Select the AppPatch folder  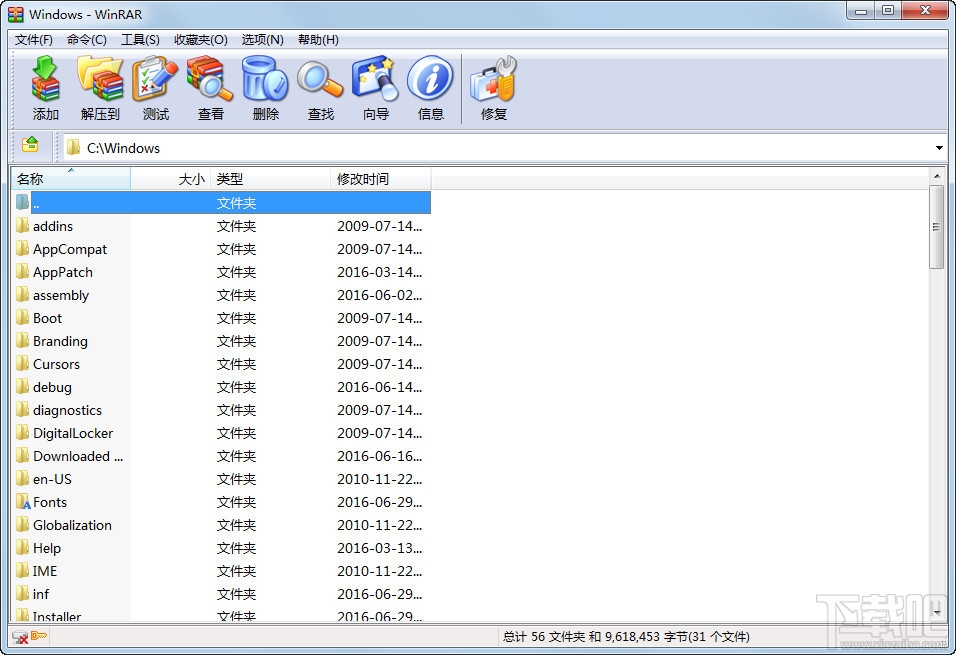click(x=63, y=272)
